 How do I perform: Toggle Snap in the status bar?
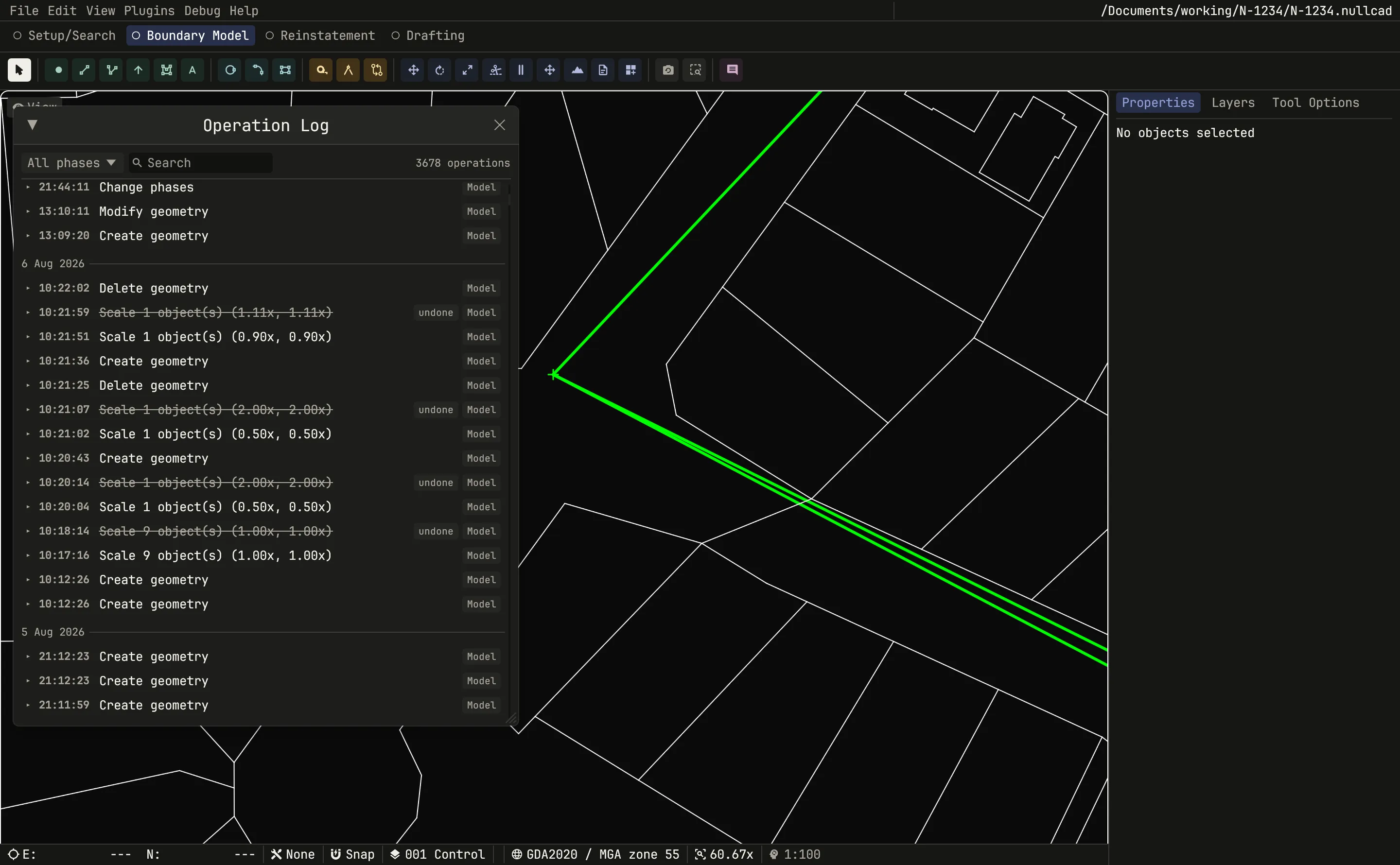pyautogui.click(x=353, y=854)
